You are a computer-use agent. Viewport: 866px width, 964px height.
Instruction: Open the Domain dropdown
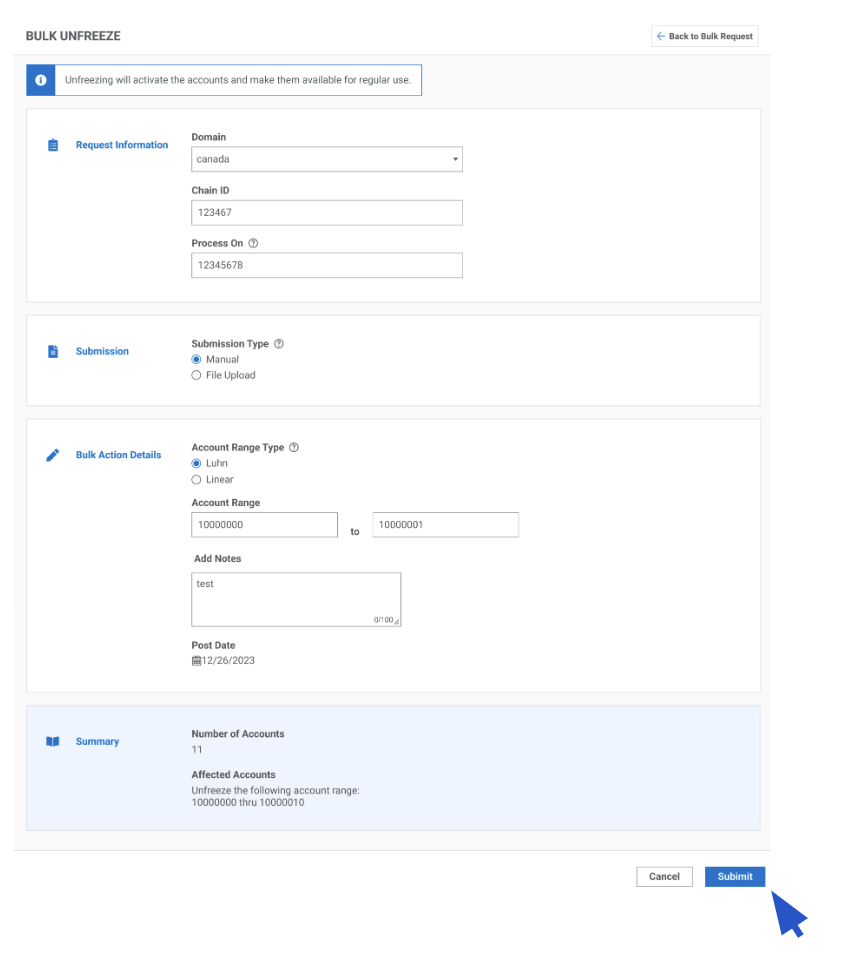tap(326, 159)
